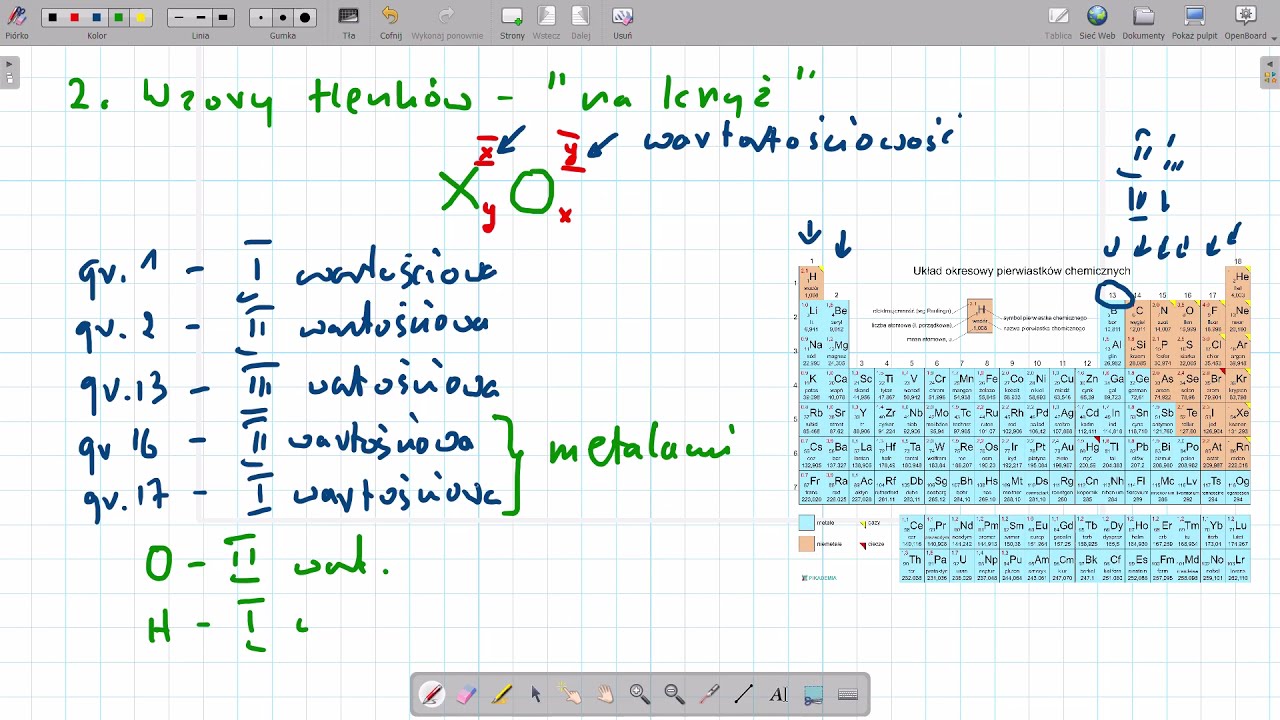Open the OpenBoard menu
1280x720 pixels.
tap(1245, 21)
